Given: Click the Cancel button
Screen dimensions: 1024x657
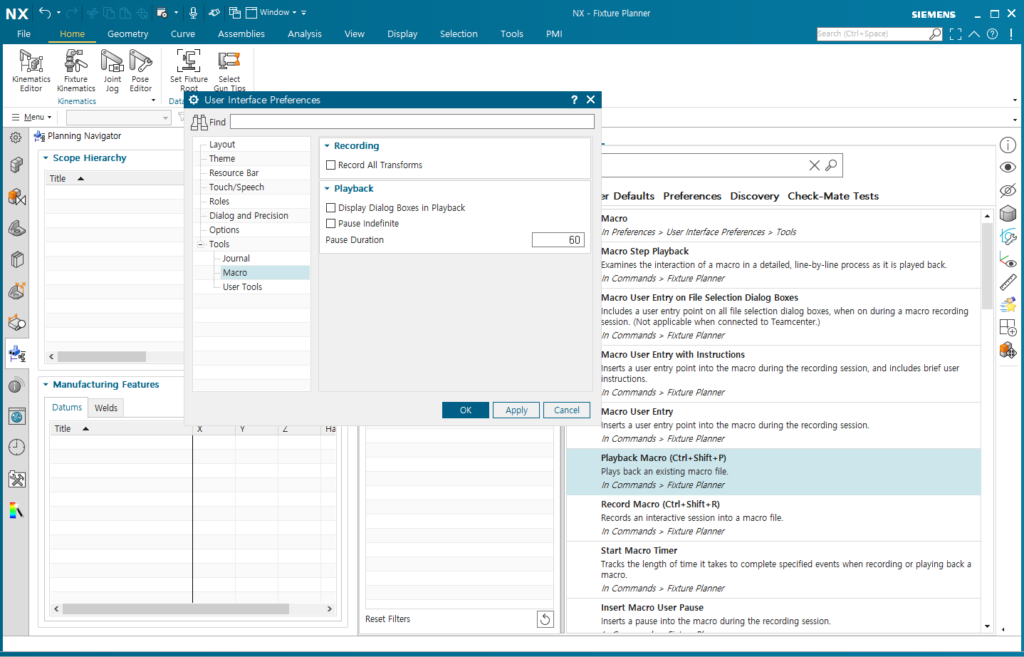Looking at the screenshot, I should pos(566,410).
